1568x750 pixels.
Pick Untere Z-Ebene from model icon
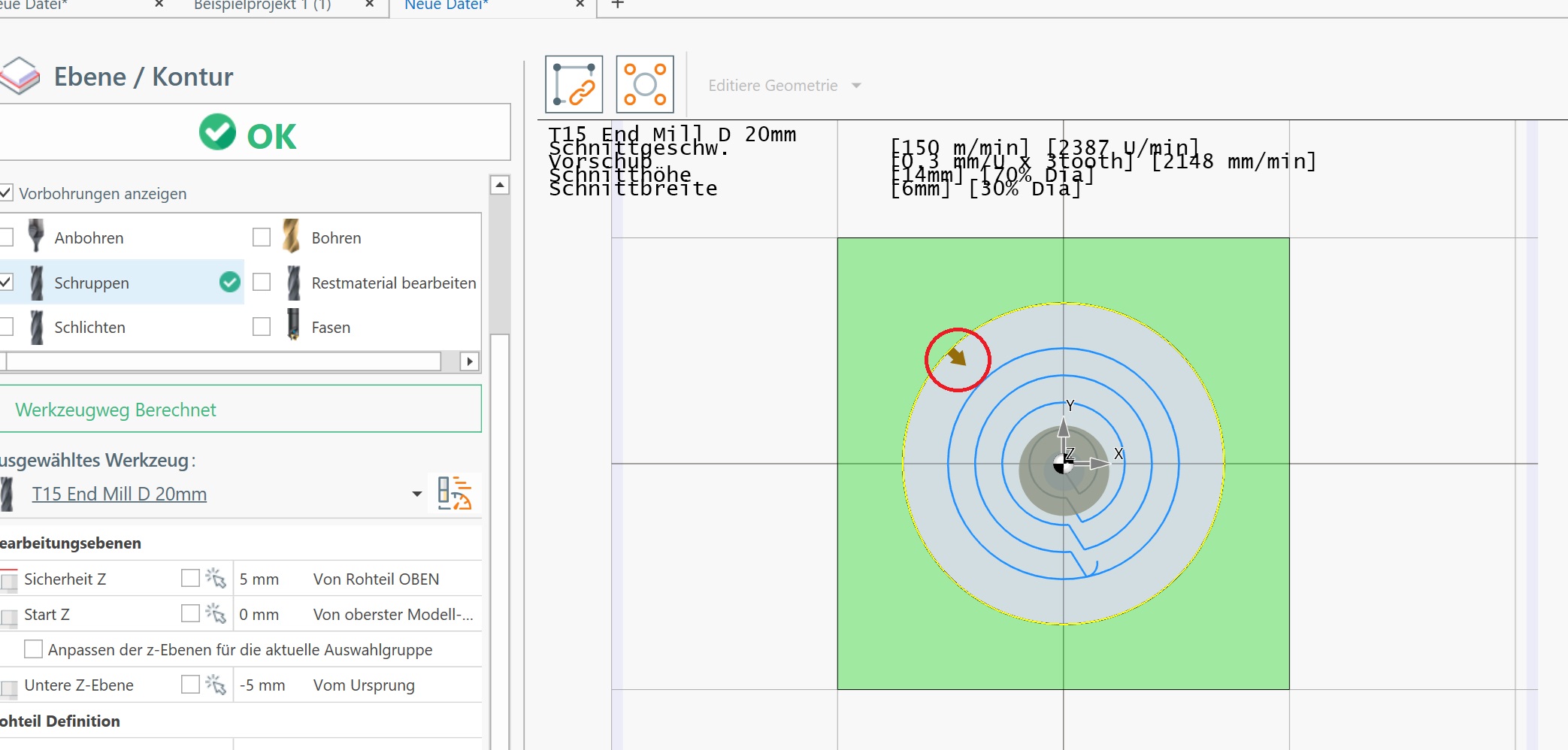coord(216,684)
